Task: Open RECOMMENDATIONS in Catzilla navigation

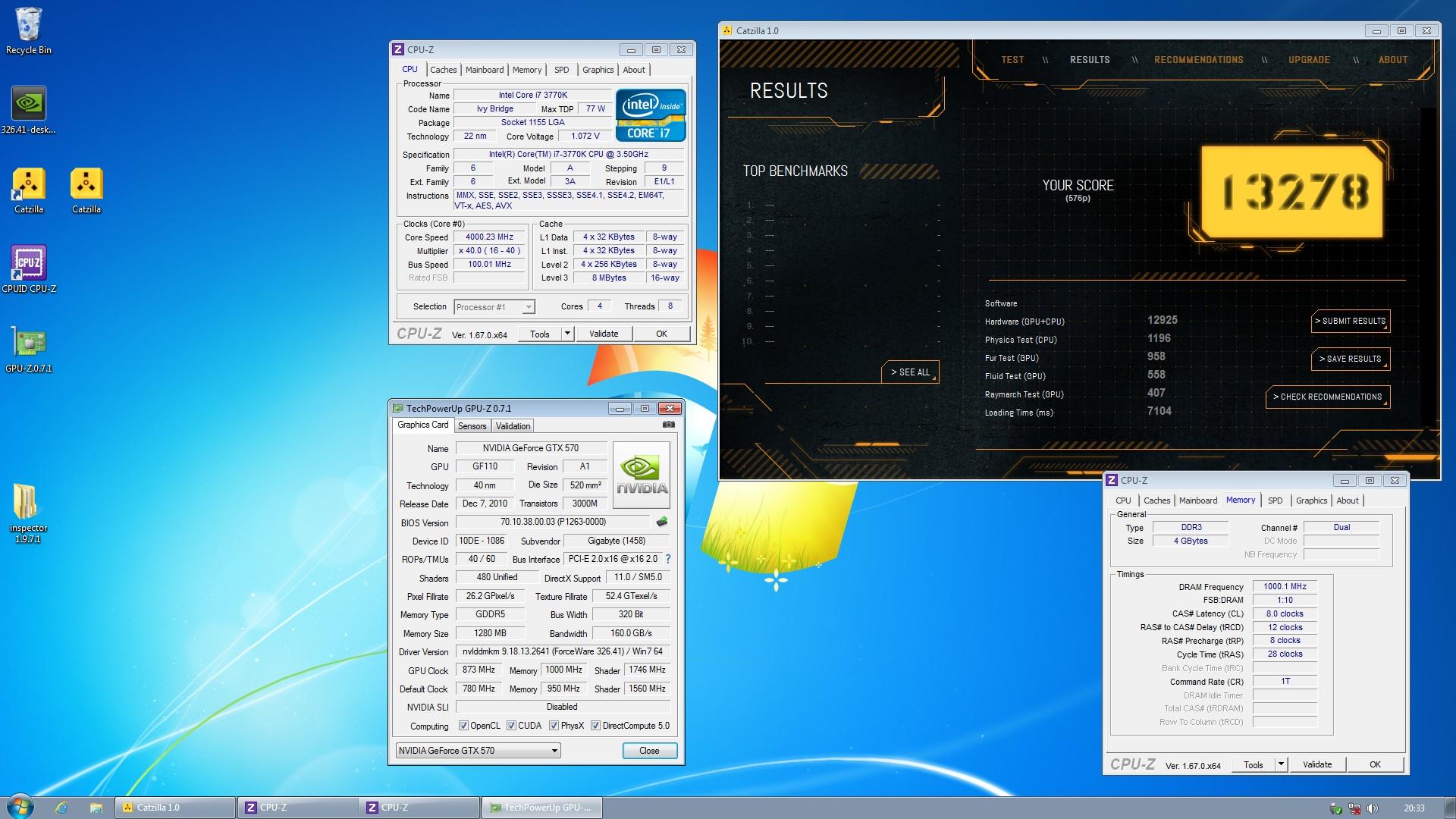Action: (x=1199, y=60)
